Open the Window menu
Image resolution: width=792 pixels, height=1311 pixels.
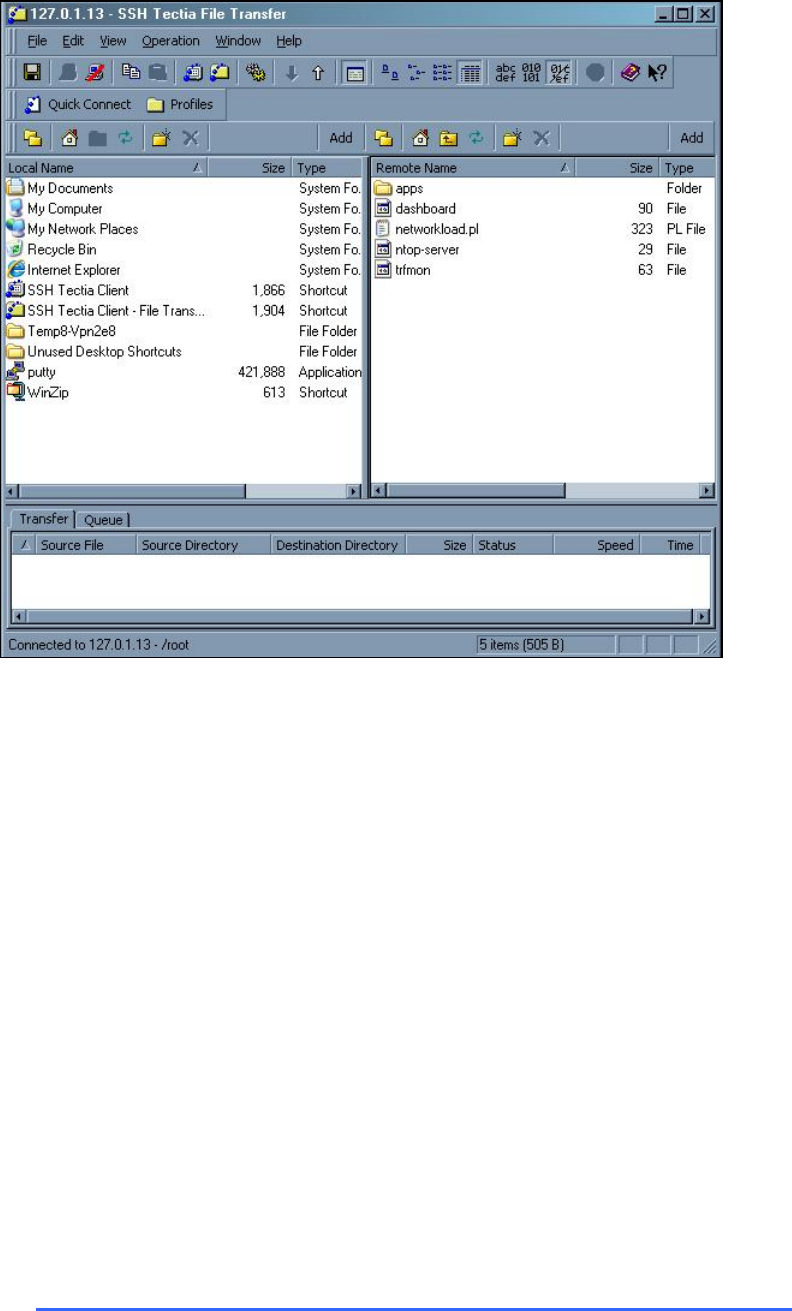click(238, 41)
